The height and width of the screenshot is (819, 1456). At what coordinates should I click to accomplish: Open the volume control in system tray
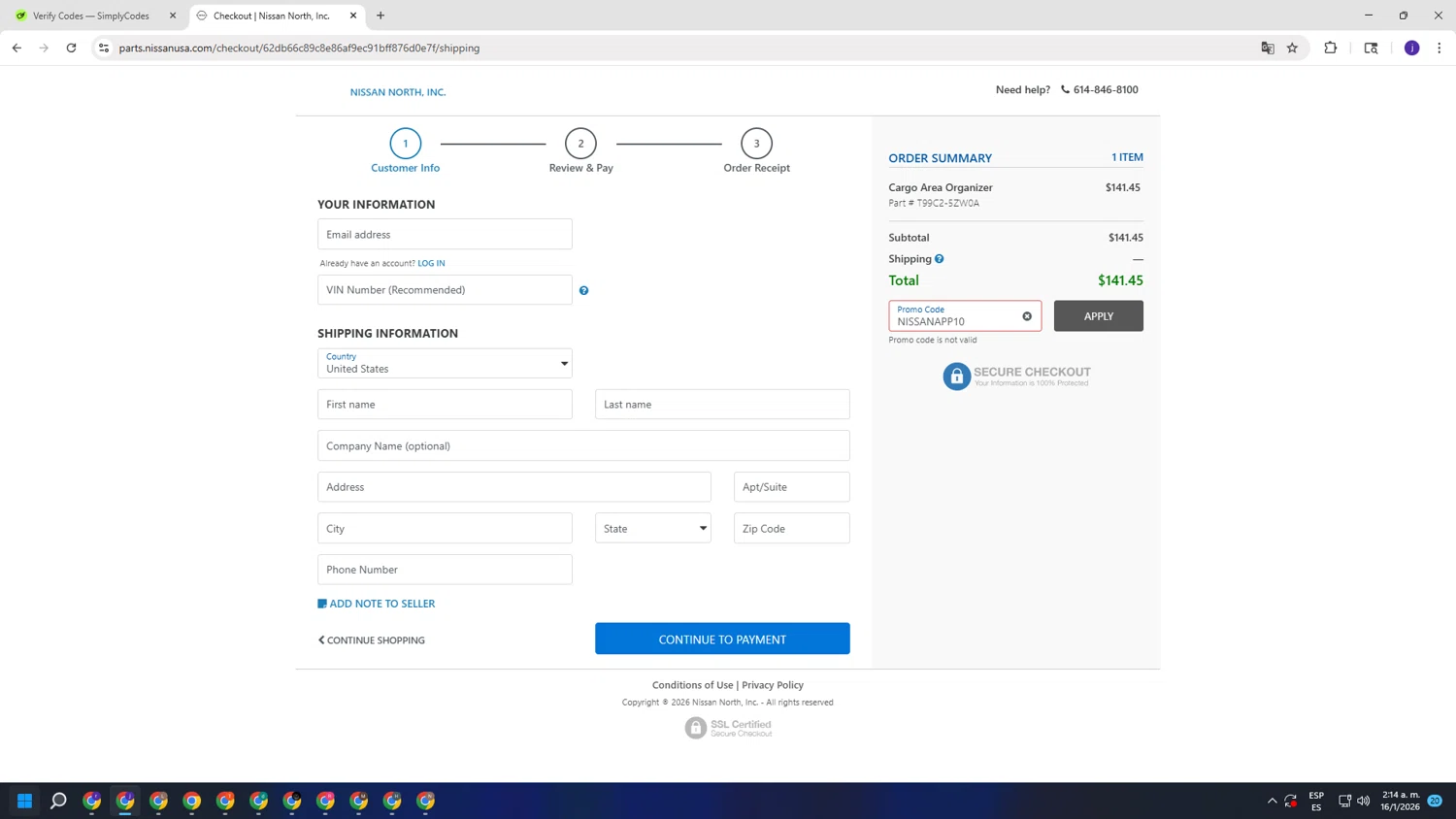[1363, 801]
